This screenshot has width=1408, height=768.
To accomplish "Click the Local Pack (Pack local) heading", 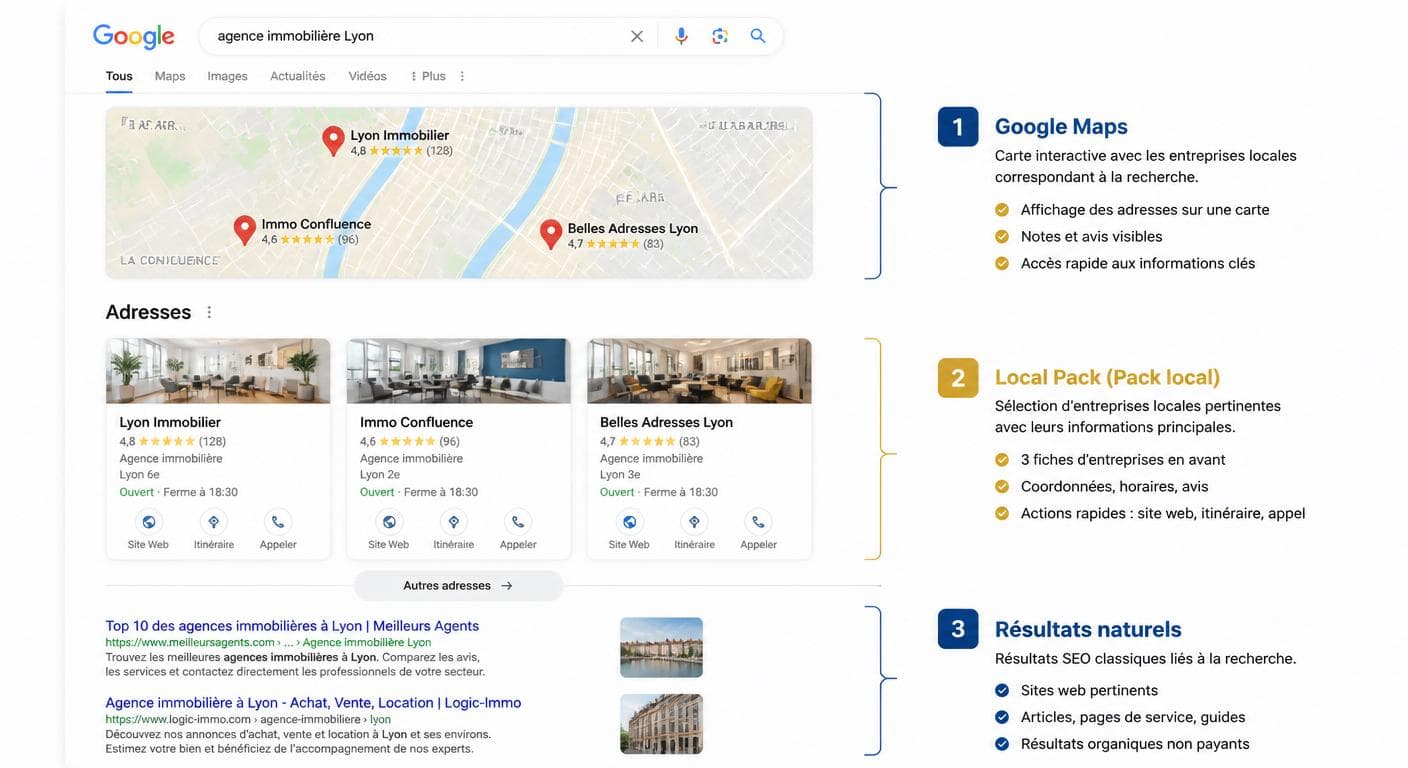I will (x=1107, y=377).
